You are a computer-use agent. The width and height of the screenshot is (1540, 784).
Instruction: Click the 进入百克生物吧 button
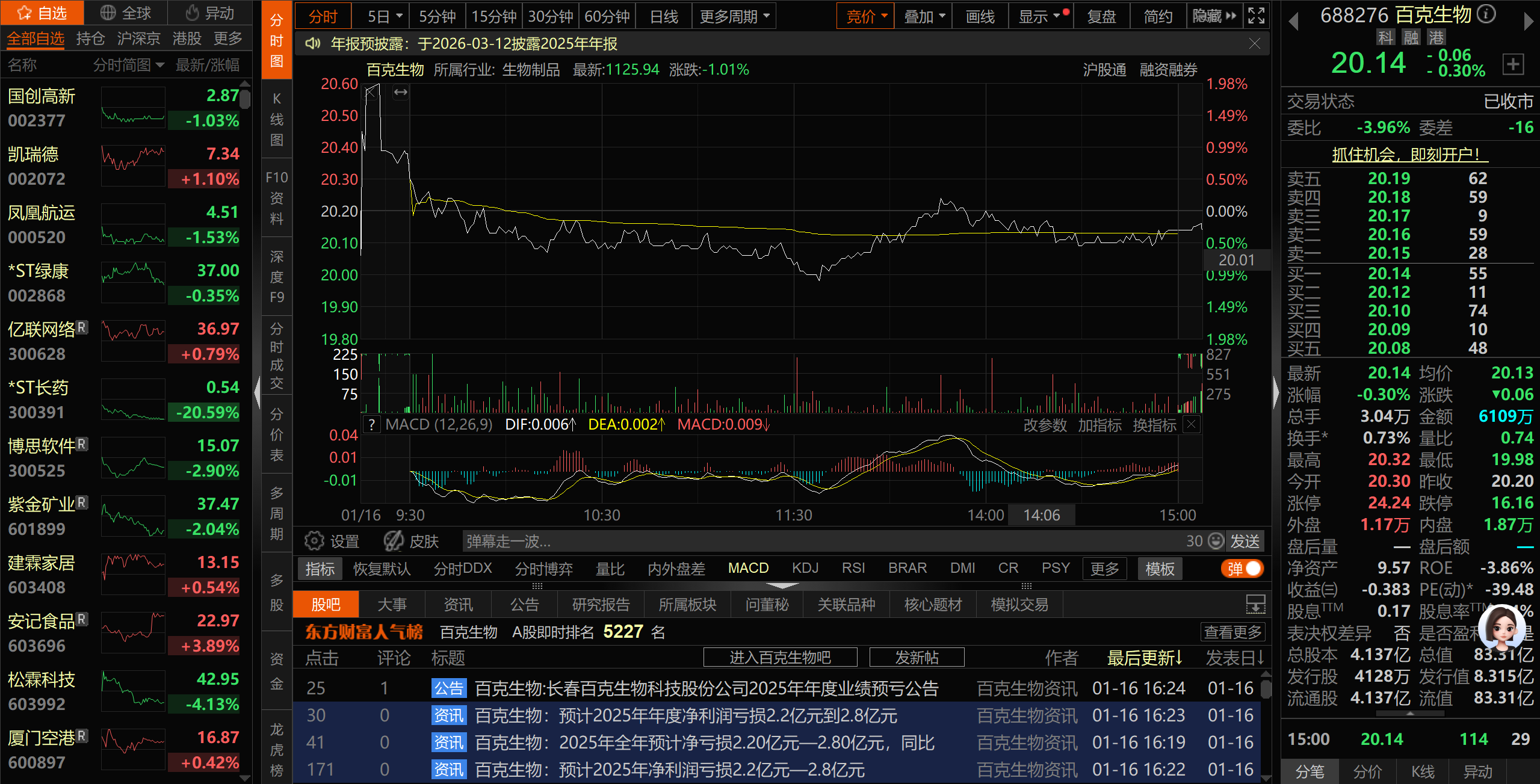[x=780, y=657]
